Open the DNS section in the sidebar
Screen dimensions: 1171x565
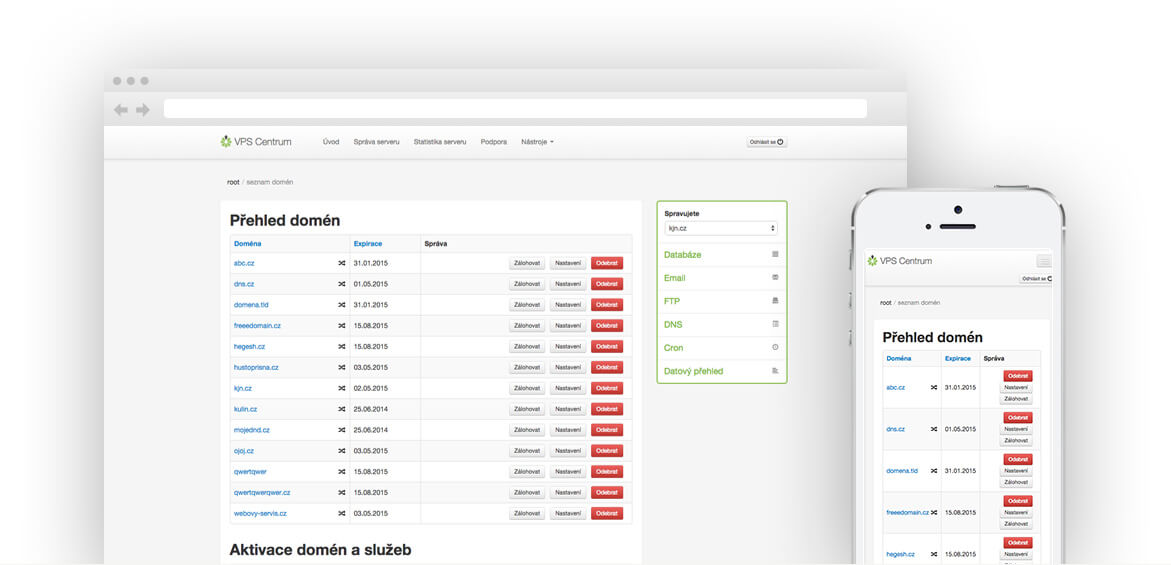click(x=673, y=324)
